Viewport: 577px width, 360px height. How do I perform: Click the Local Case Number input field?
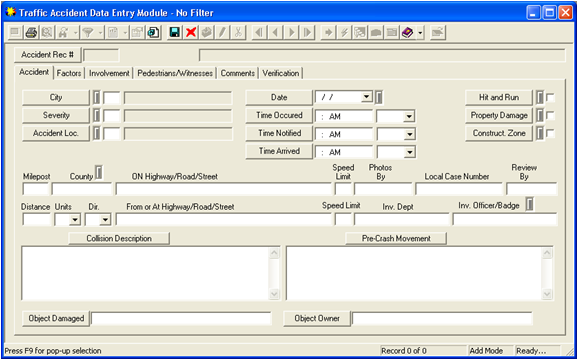459,189
